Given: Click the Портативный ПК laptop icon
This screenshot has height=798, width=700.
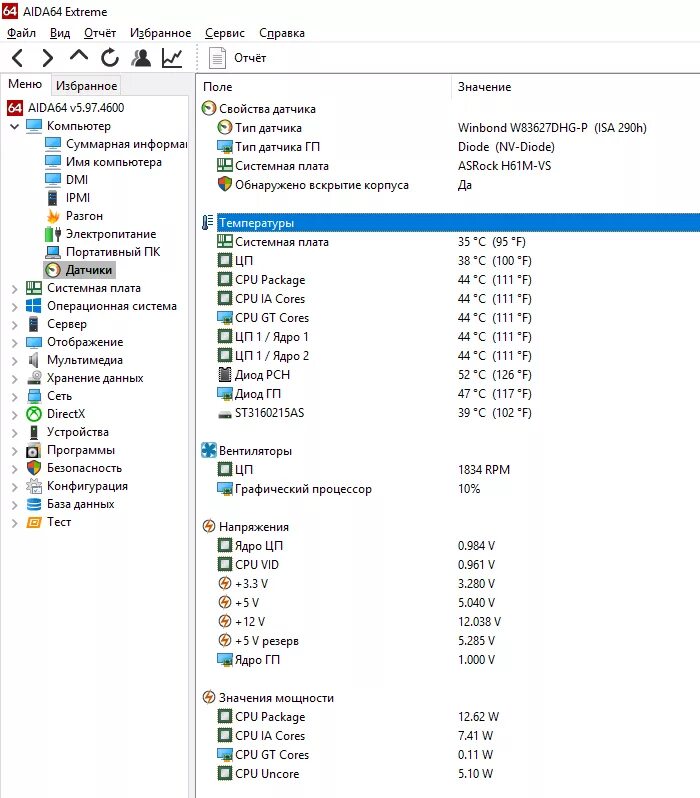Looking at the screenshot, I should point(53,252).
